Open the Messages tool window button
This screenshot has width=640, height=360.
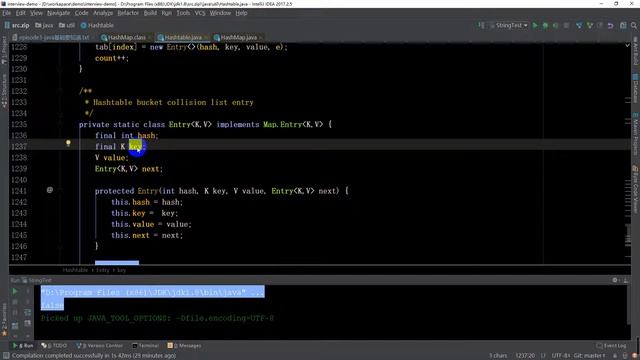coord(184,346)
